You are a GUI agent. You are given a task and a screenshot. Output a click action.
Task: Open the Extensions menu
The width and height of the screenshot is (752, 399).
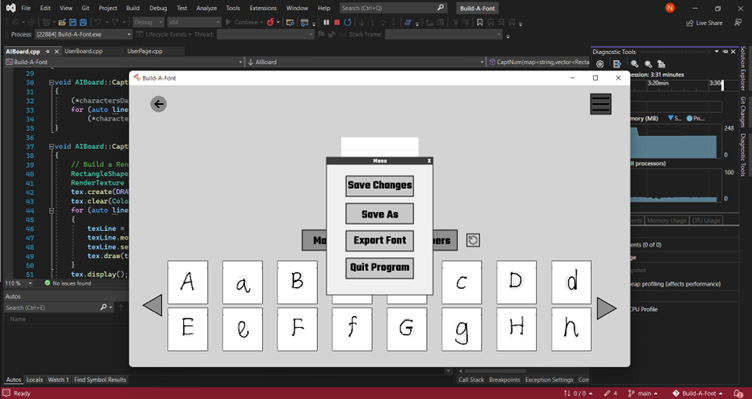[263, 8]
